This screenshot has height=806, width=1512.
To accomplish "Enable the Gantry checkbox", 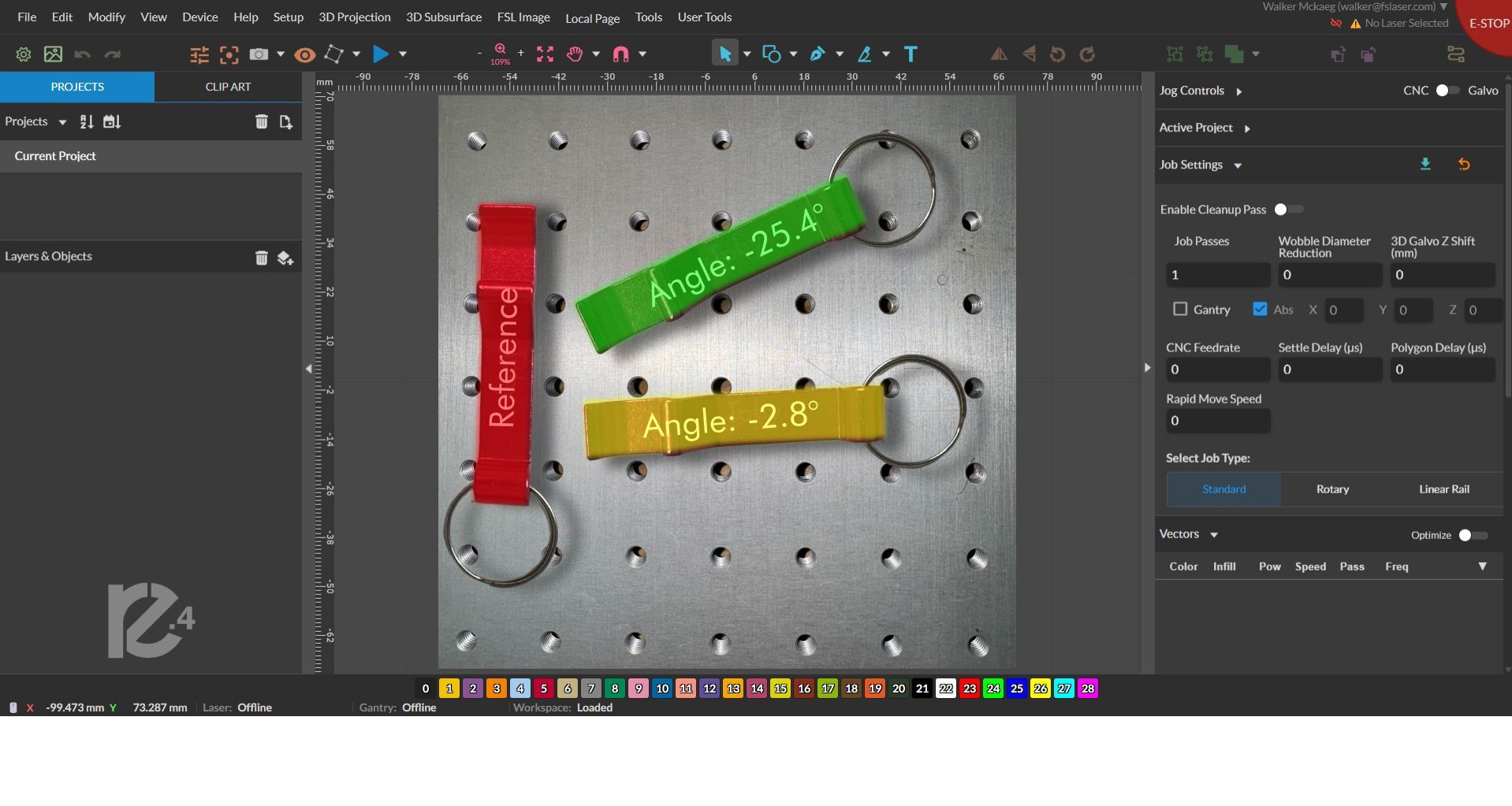I will point(1180,310).
